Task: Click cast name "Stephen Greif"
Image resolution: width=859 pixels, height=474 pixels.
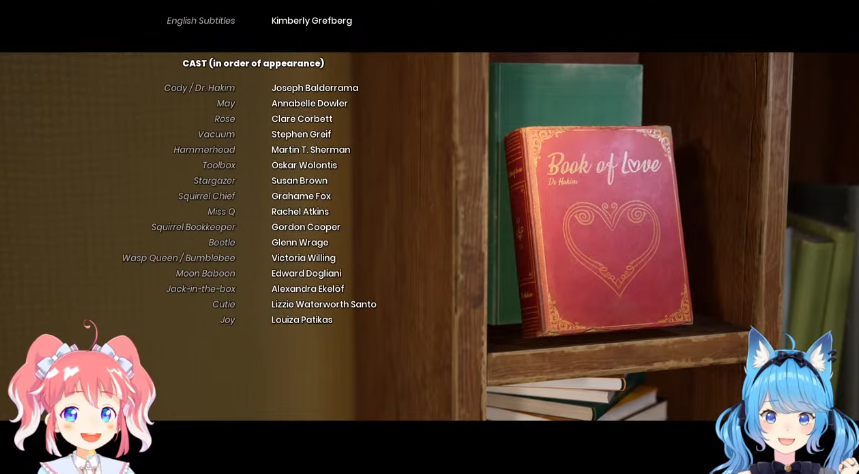Action: tap(301, 134)
